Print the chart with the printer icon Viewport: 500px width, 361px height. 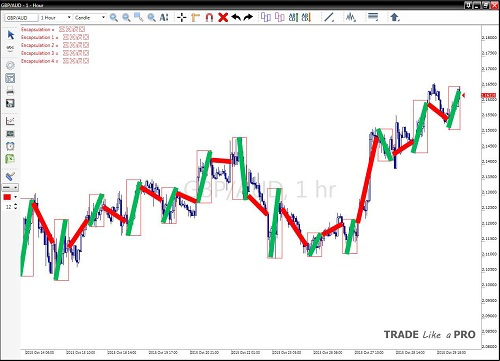[x=10, y=90]
